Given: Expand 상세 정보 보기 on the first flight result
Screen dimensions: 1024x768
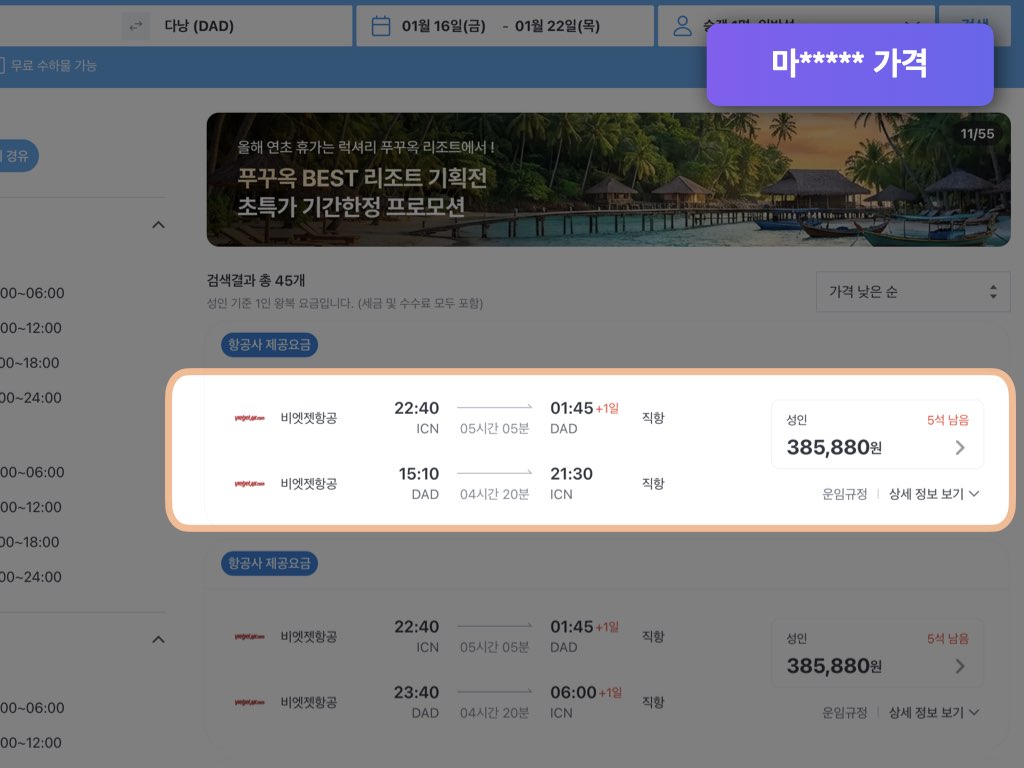Looking at the screenshot, I should point(926,493).
